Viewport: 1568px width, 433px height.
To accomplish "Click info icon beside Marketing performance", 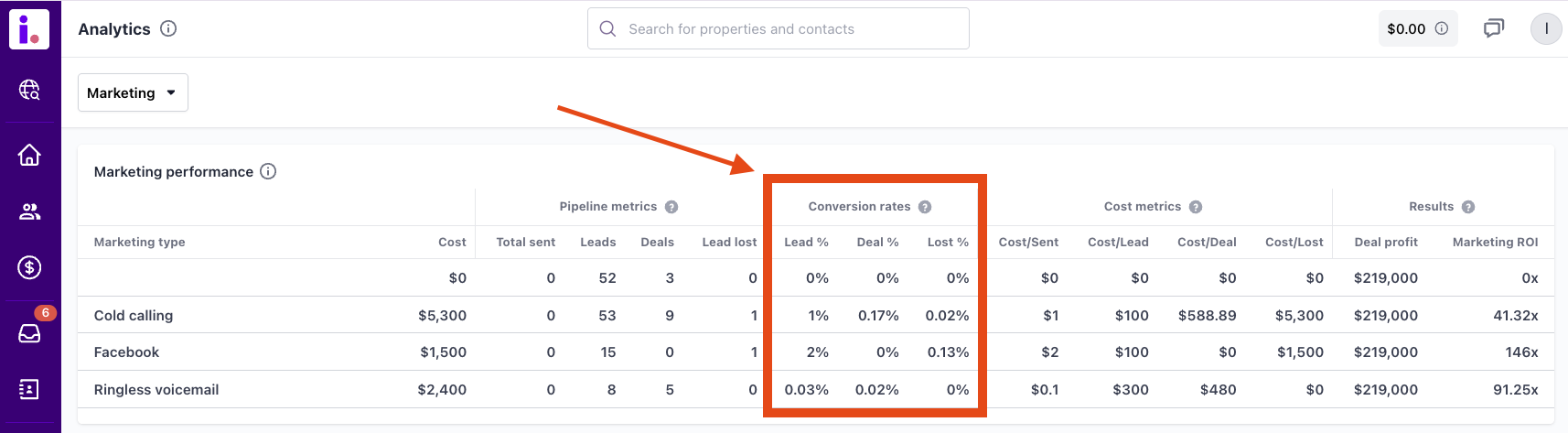I will 268,171.
